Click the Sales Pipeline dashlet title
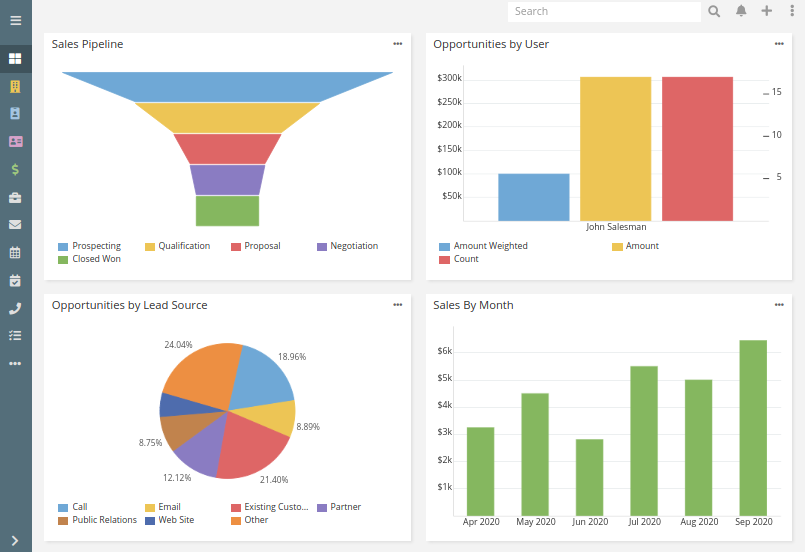805x552 pixels. point(87,44)
